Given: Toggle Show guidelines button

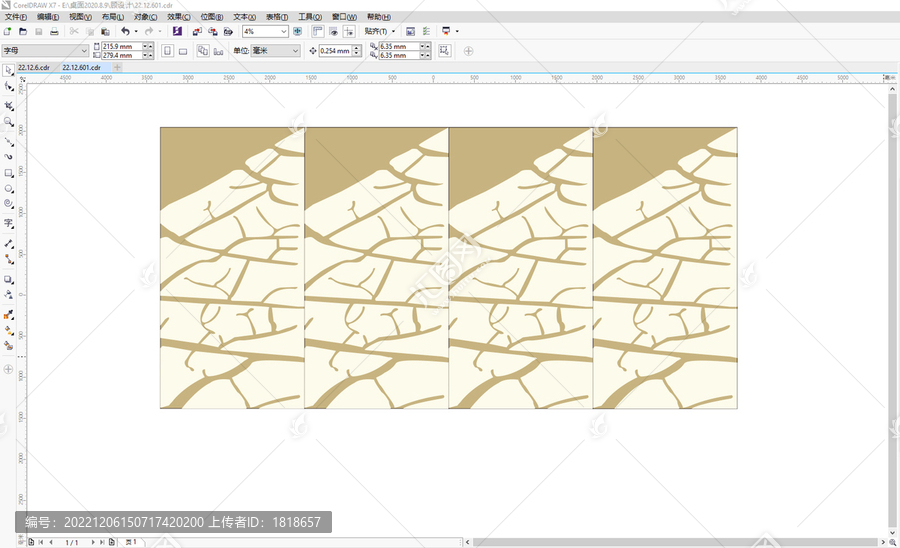Looking at the screenshot, I should pos(348,32).
